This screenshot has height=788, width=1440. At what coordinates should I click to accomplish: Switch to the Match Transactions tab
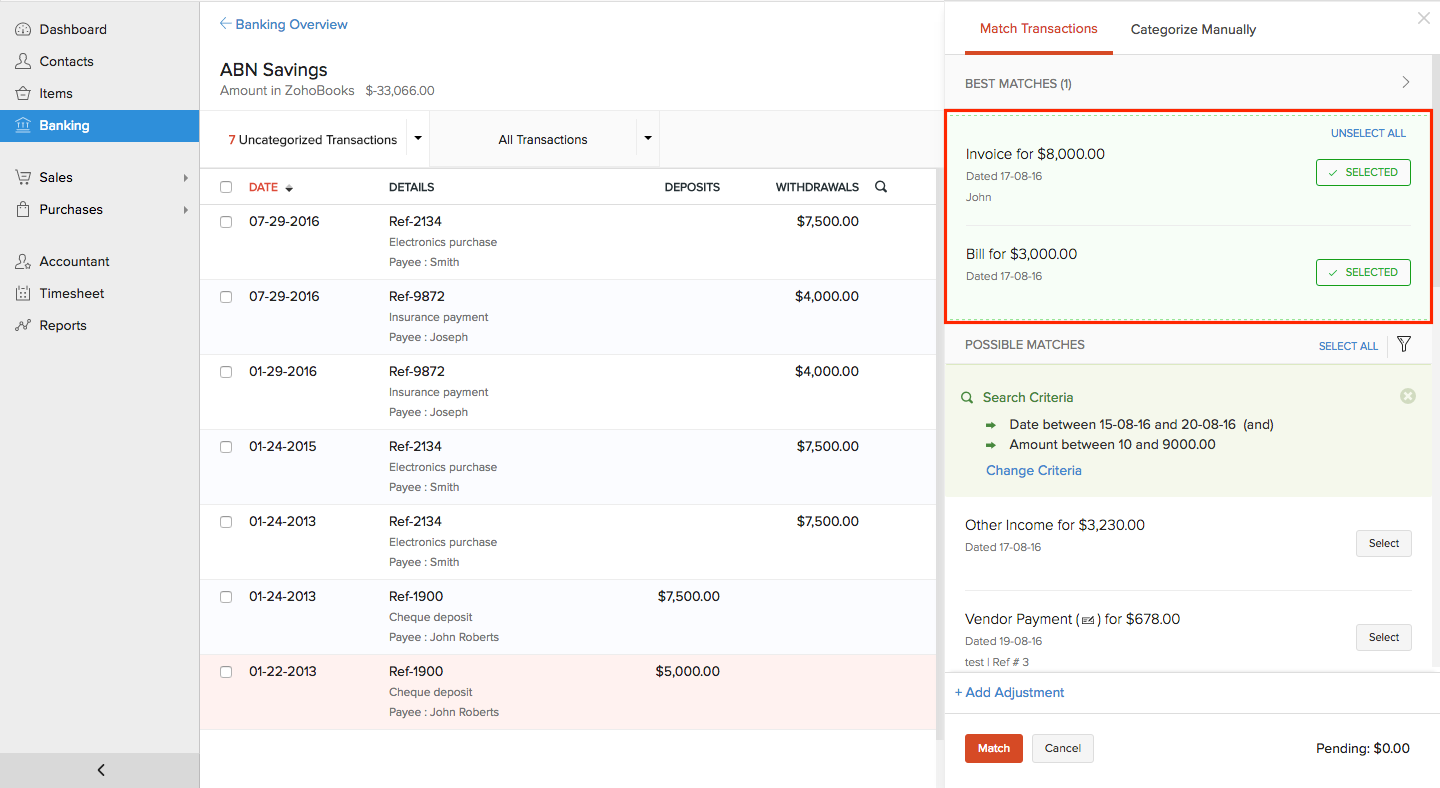click(1039, 29)
